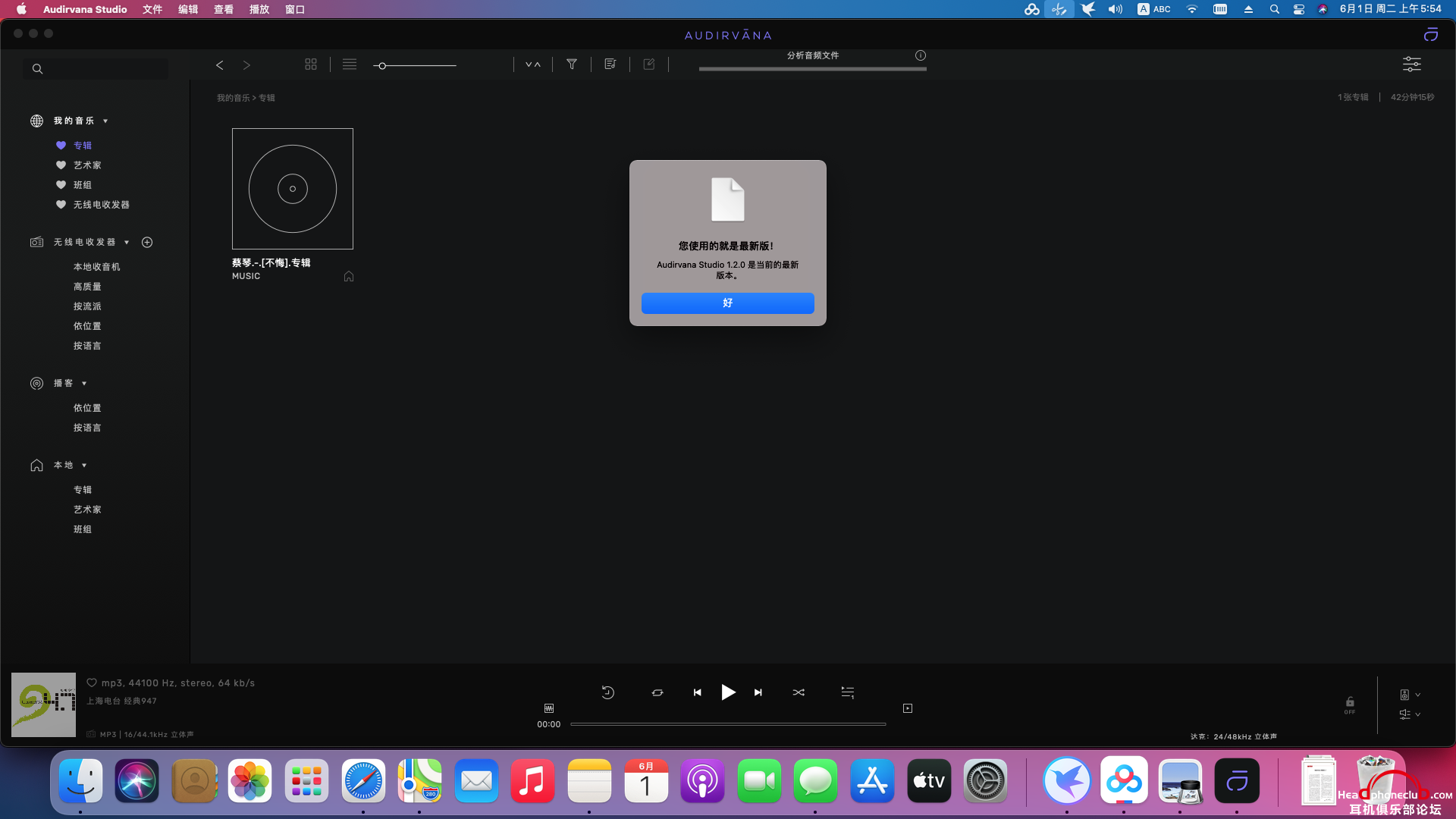Open the audio output device dropdown
The width and height of the screenshot is (1456, 819).
[x=1410, y=695]
